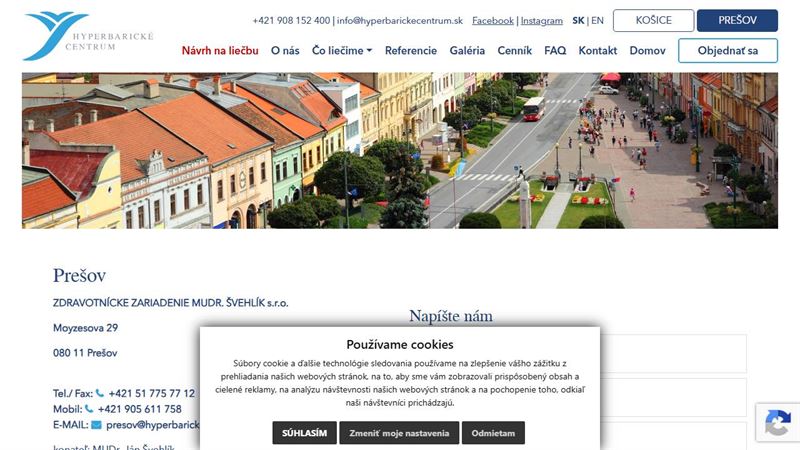Open the Facebook link
The image size is (800, 450).
click(493, 21)
